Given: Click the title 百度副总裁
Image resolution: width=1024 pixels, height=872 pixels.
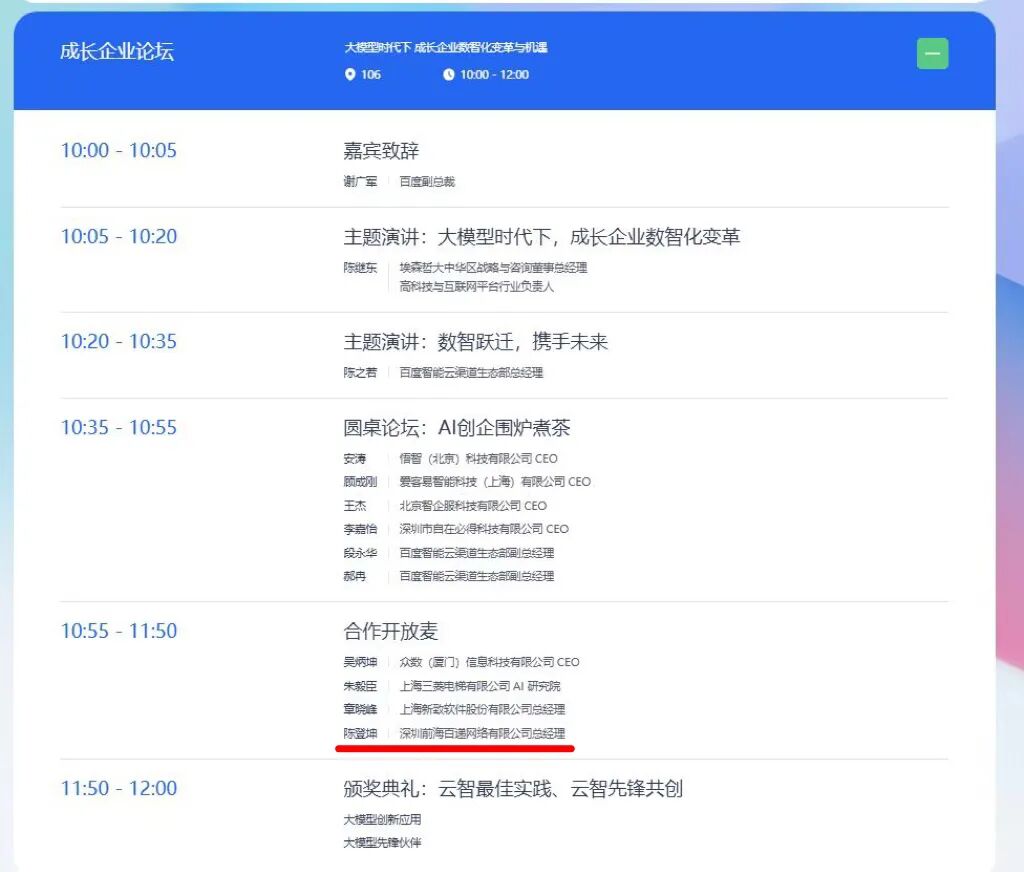Looking at the screenshot, I should 427,182.
